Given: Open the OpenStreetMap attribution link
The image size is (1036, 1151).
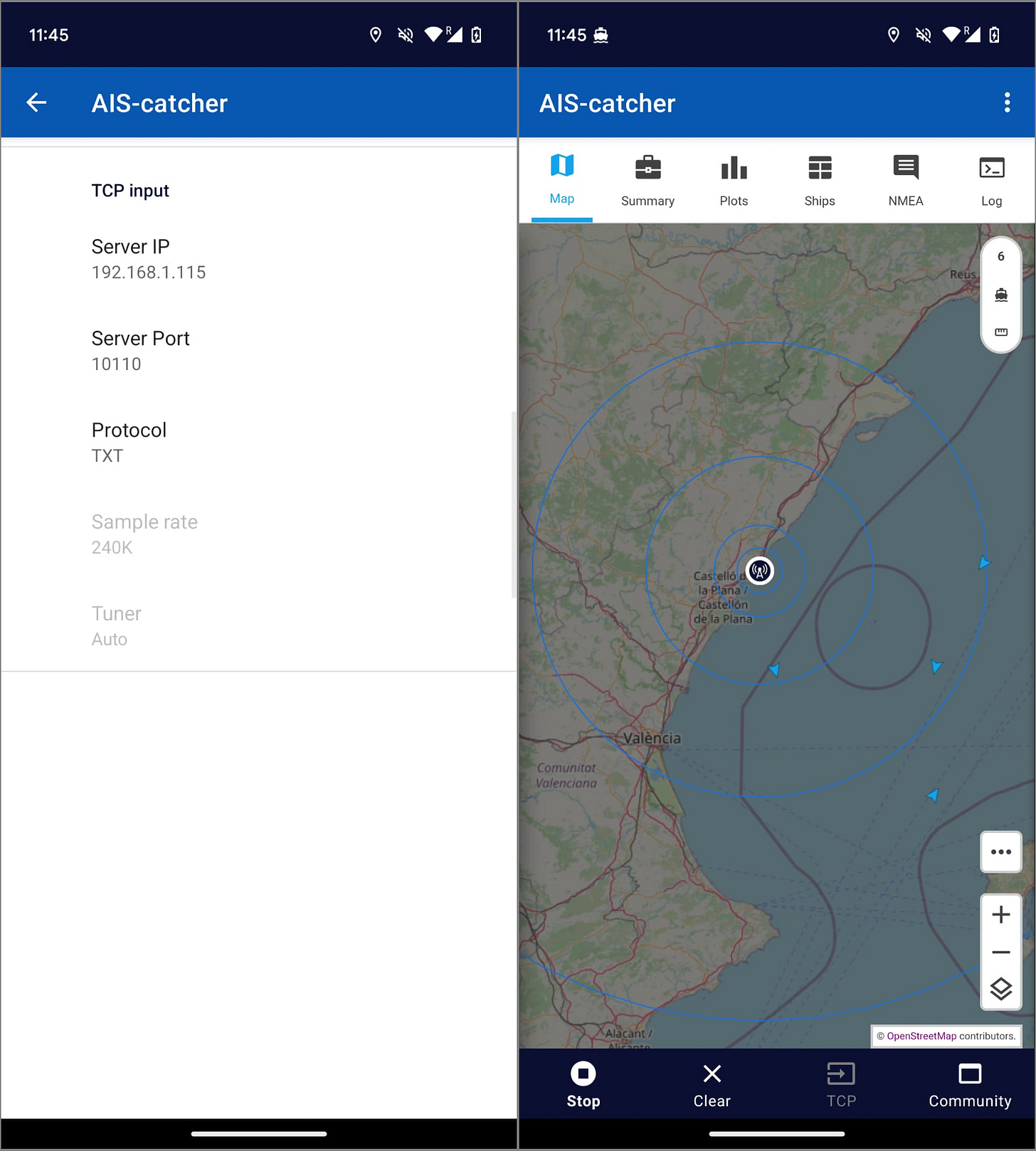Looking at the screenshot, I should [x=921, y=1036].
